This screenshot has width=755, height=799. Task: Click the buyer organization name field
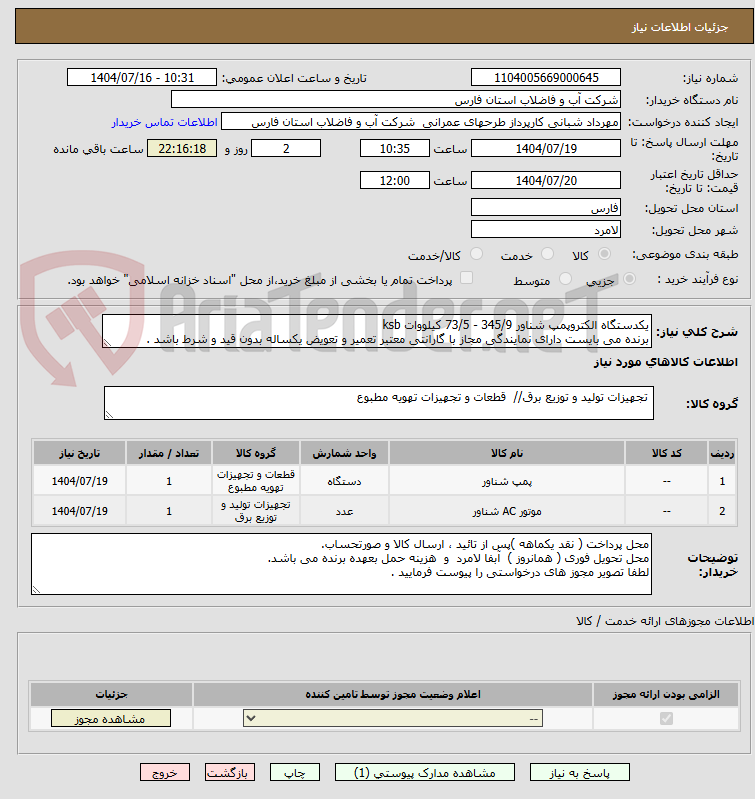[396, 99]
